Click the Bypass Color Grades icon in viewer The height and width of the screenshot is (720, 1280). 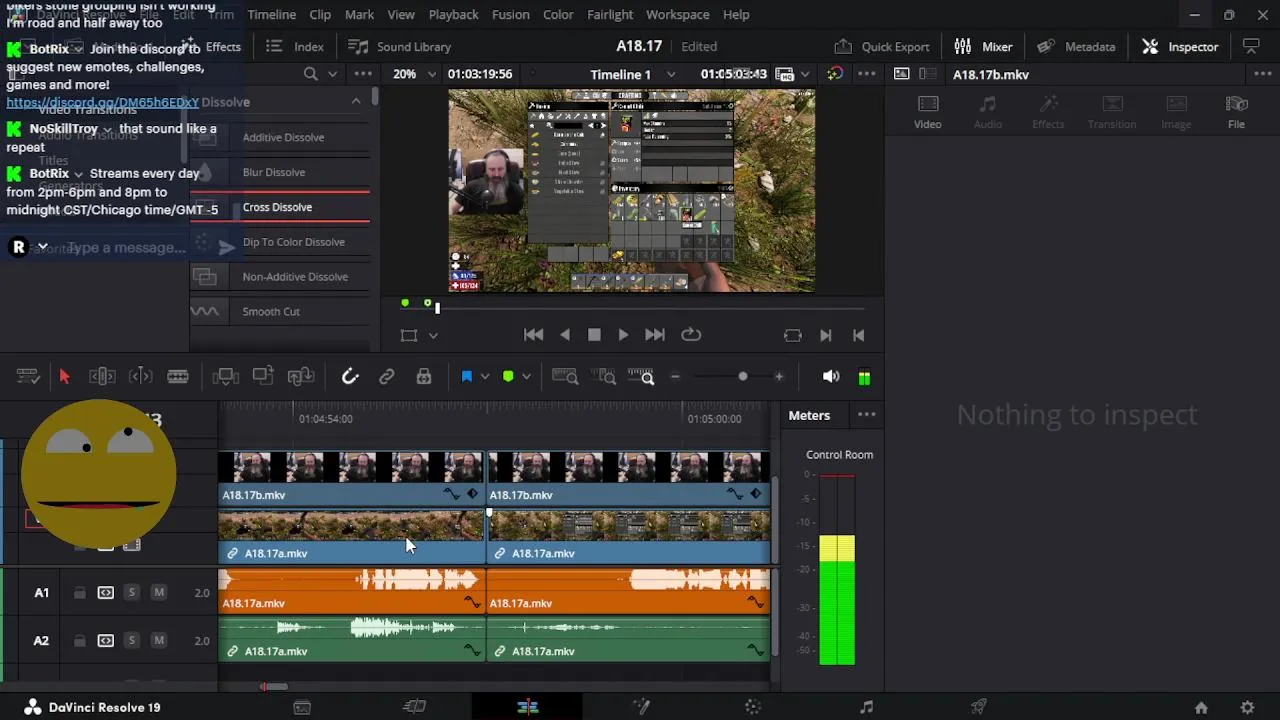[834, 74]
